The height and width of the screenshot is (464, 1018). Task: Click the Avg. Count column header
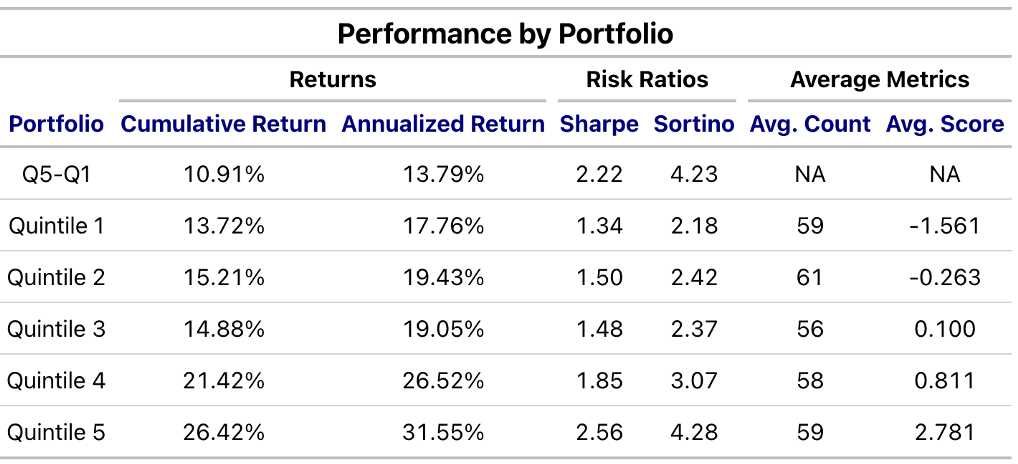tap(810, 125)
